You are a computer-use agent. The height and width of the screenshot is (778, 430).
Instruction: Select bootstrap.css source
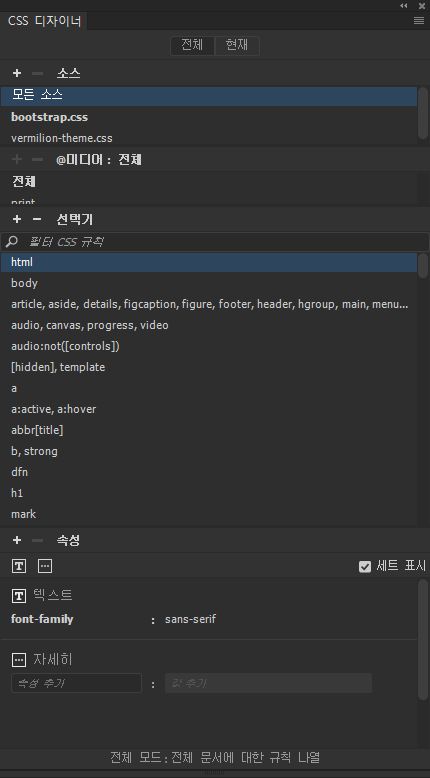(x=209, y=117)
